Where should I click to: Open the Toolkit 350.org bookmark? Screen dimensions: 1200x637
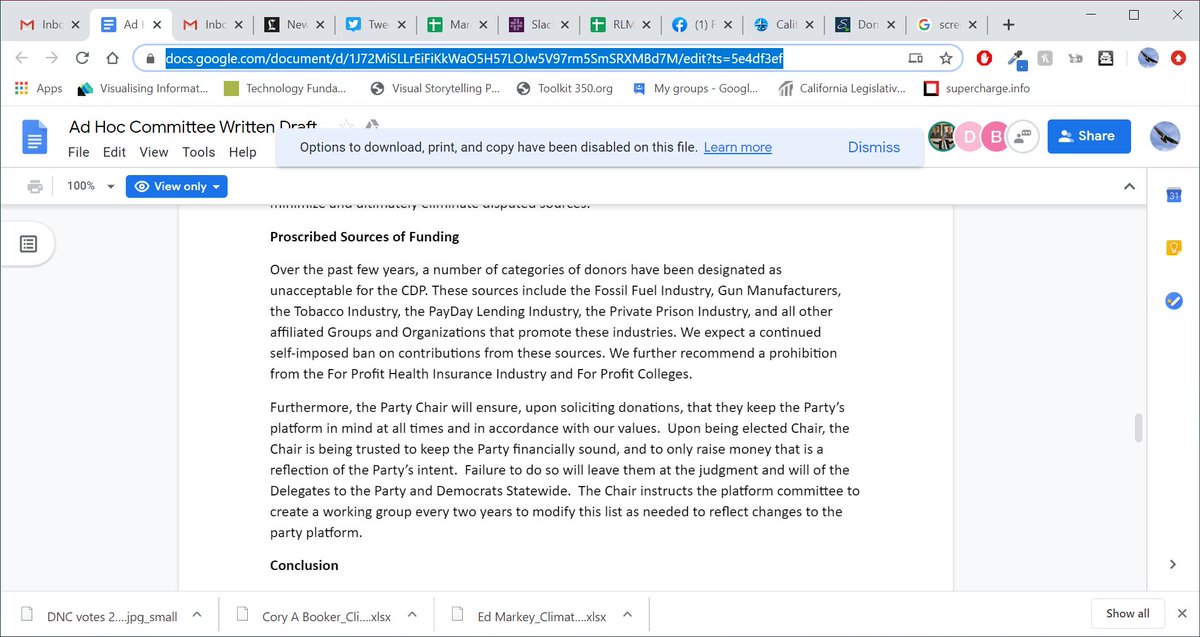tap(564, 88)
